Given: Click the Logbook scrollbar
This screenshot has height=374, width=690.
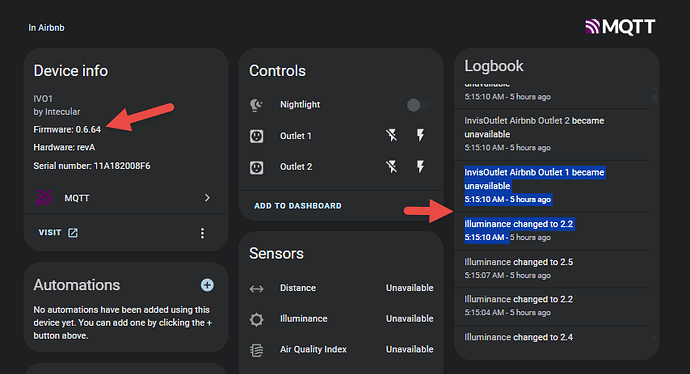Looking at the screenshot, I should [655, 98].
